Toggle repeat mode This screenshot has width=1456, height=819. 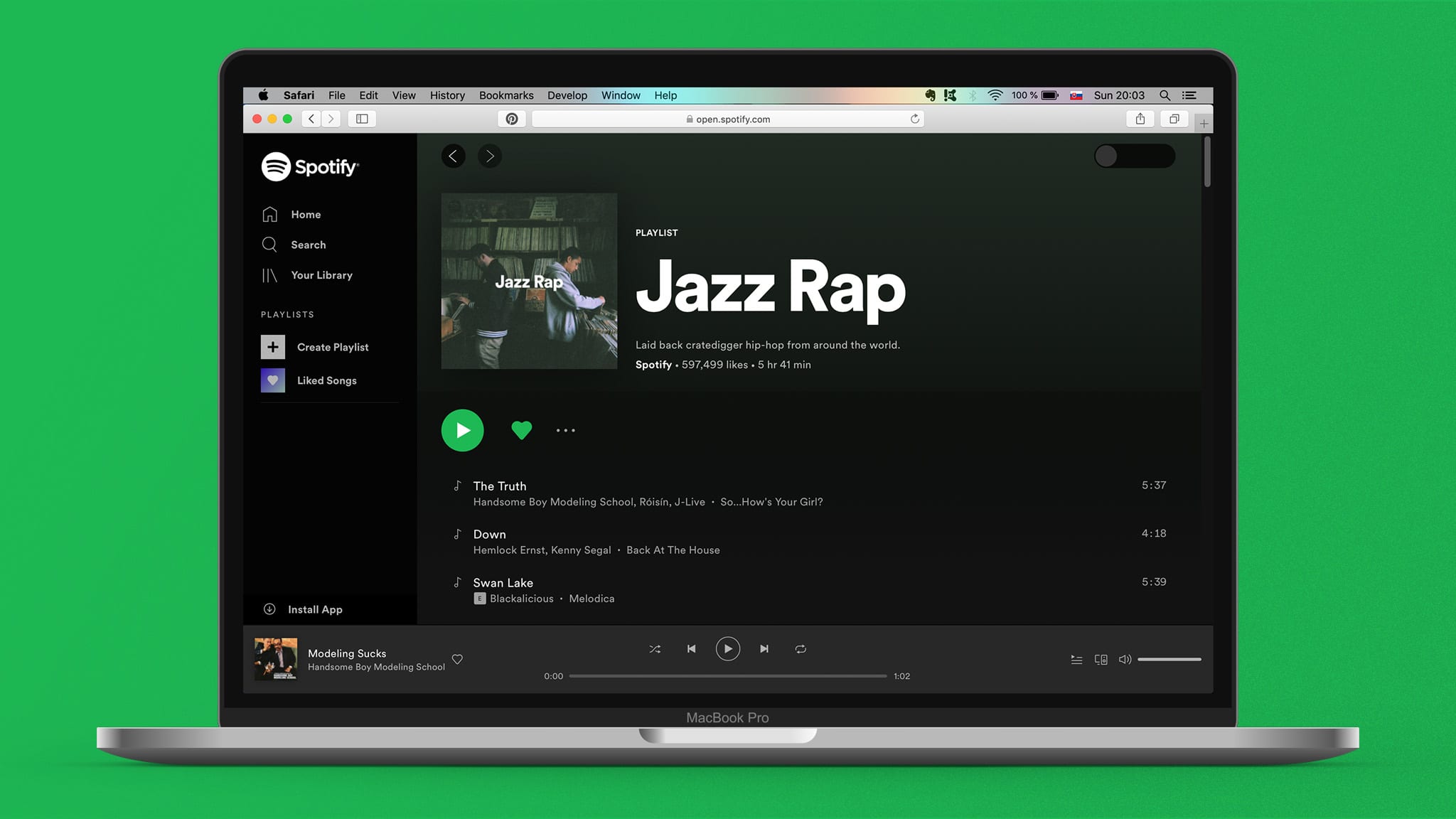[x=801, y=649]
